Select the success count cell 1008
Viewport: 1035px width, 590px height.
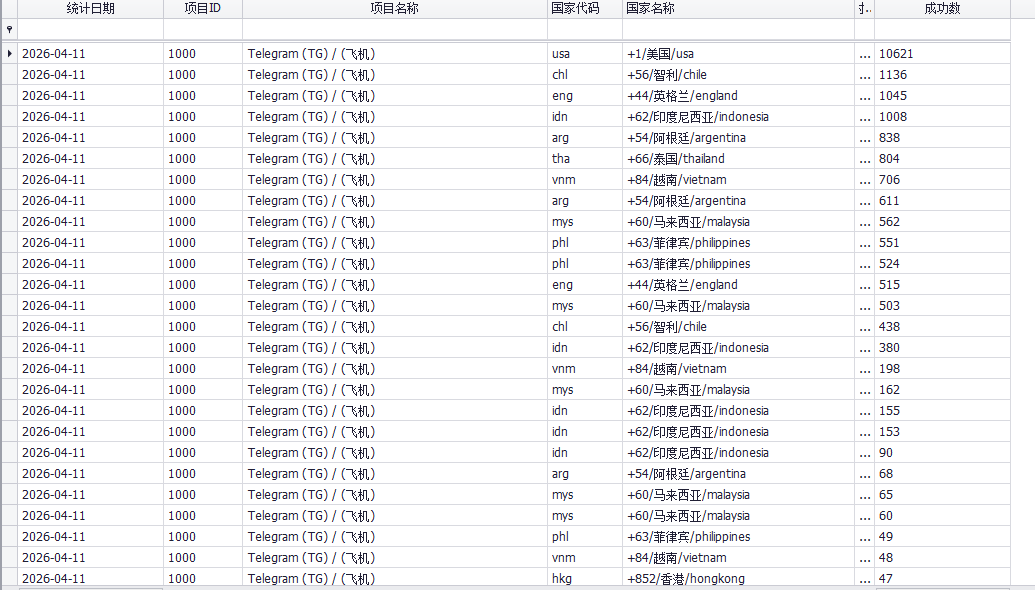tap(942, 117)
